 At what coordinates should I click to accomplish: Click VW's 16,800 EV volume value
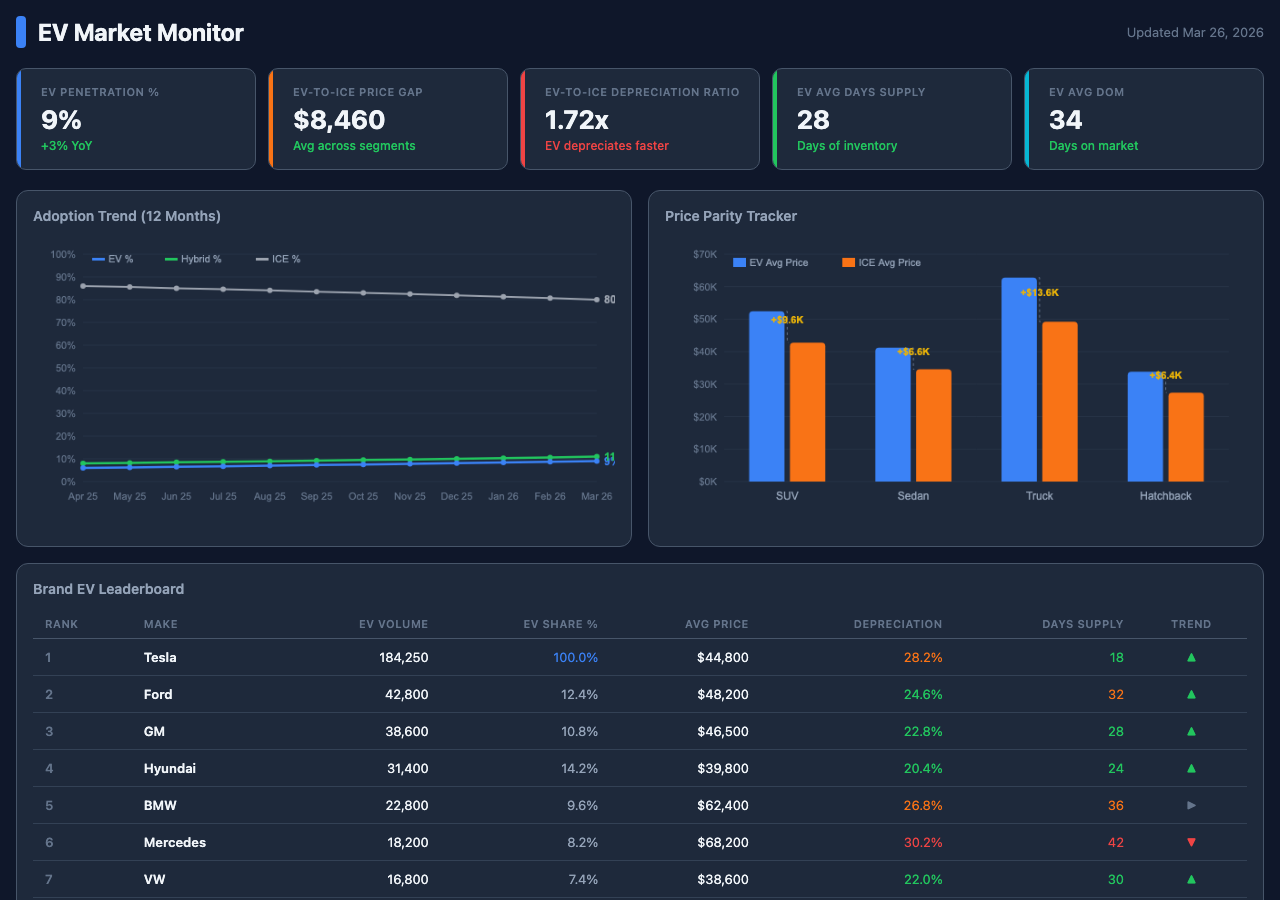click(x=408, y=880)
